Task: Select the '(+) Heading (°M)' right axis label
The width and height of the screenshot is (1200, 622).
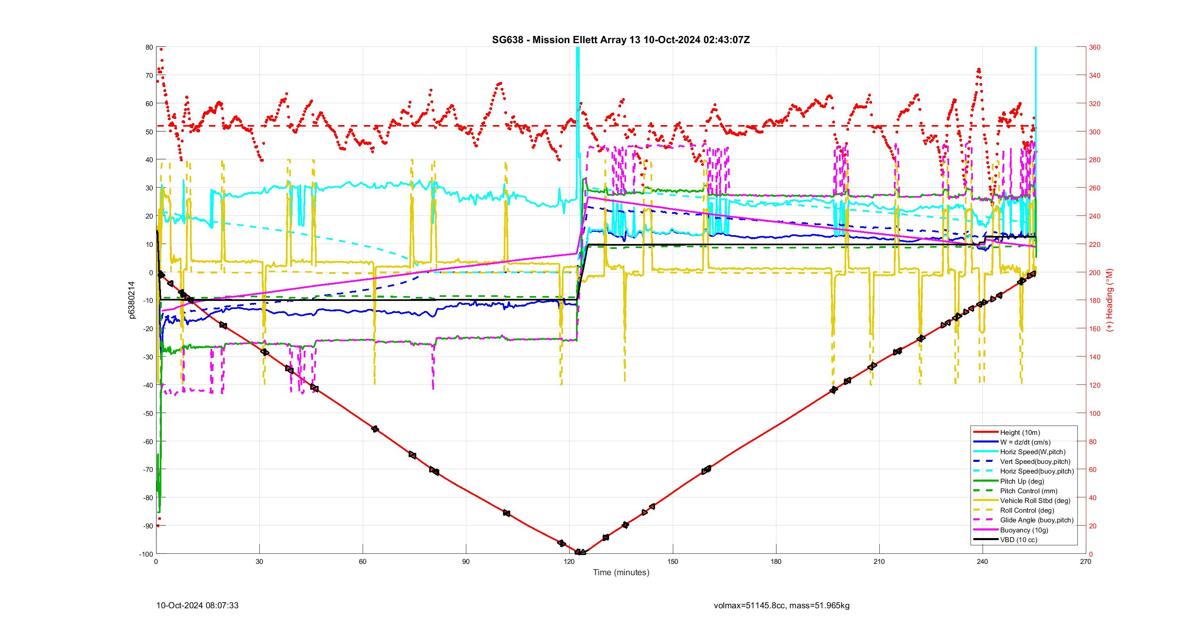Action: [1110, 300]
